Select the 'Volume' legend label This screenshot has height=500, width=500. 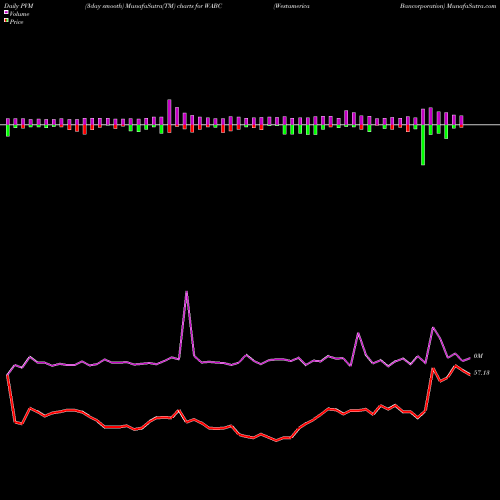click(x=19, y=14)
